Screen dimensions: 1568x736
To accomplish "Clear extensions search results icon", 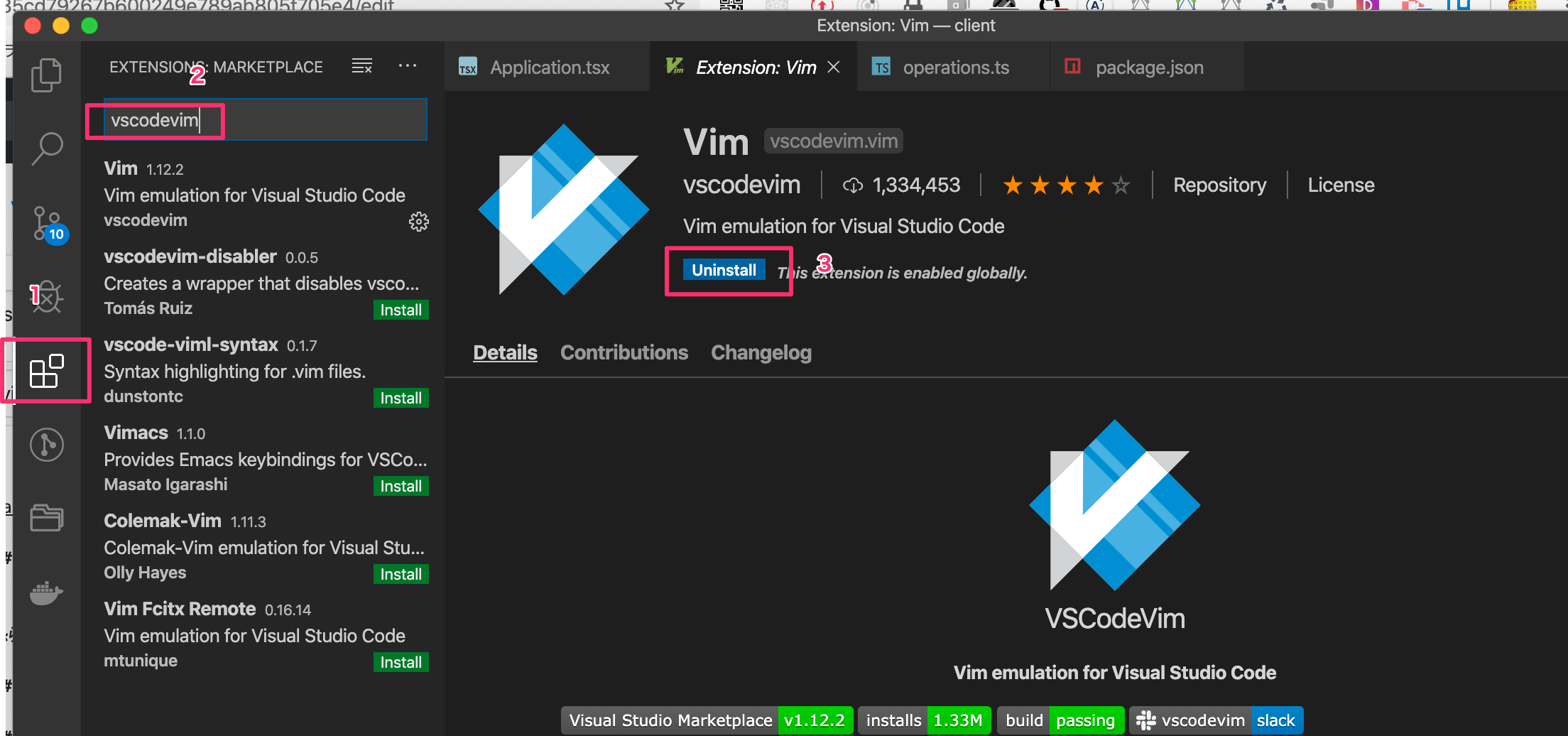I will [362, 67].
